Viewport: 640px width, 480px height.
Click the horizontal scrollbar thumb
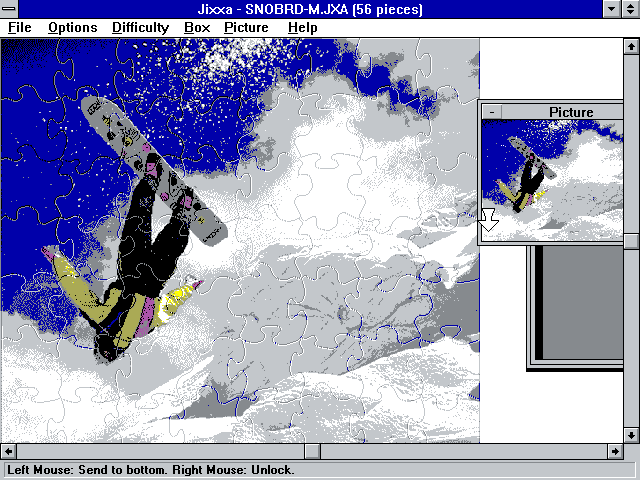coord(312,452)
